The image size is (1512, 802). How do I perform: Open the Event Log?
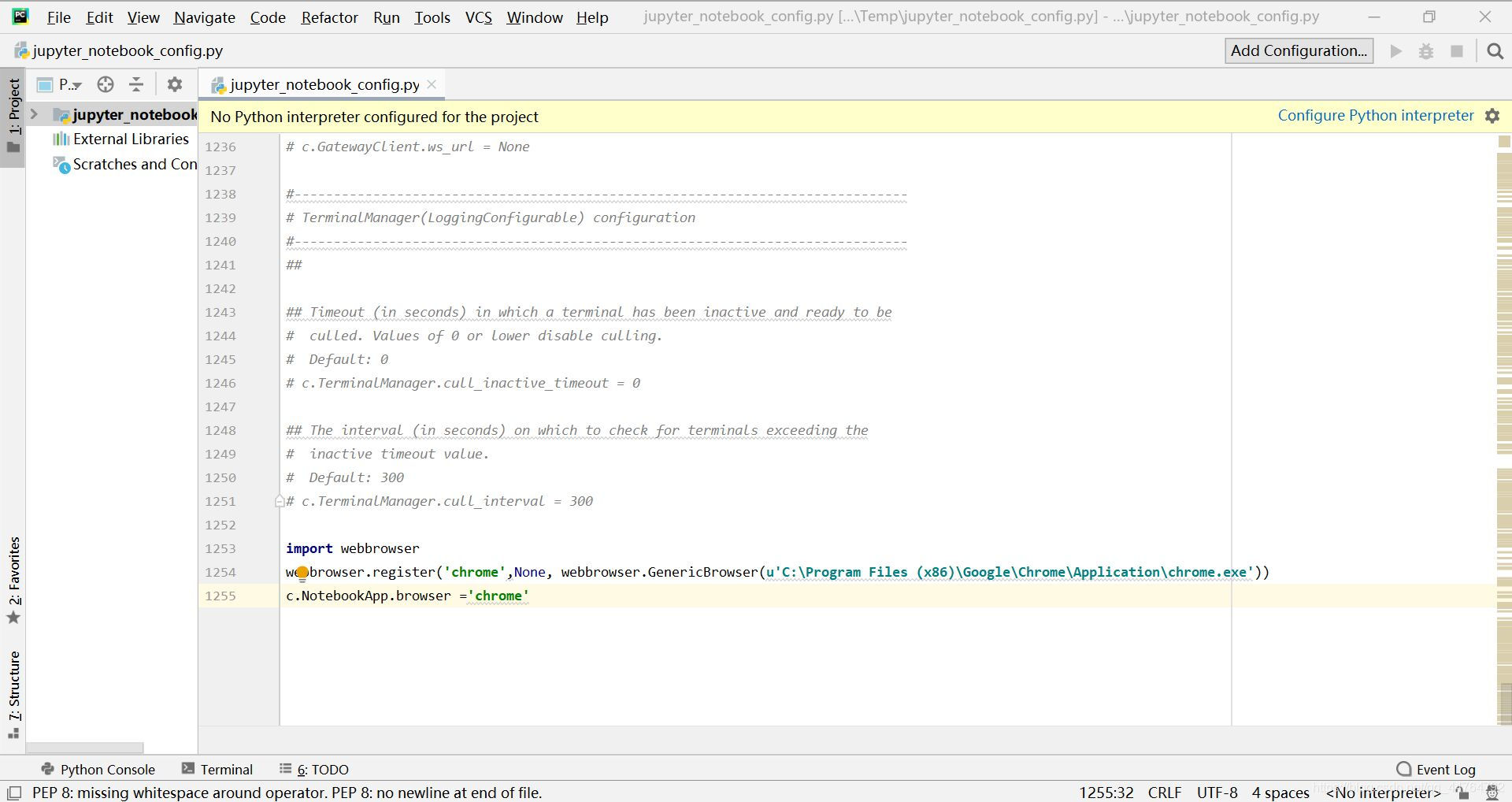click(1436, 770)
